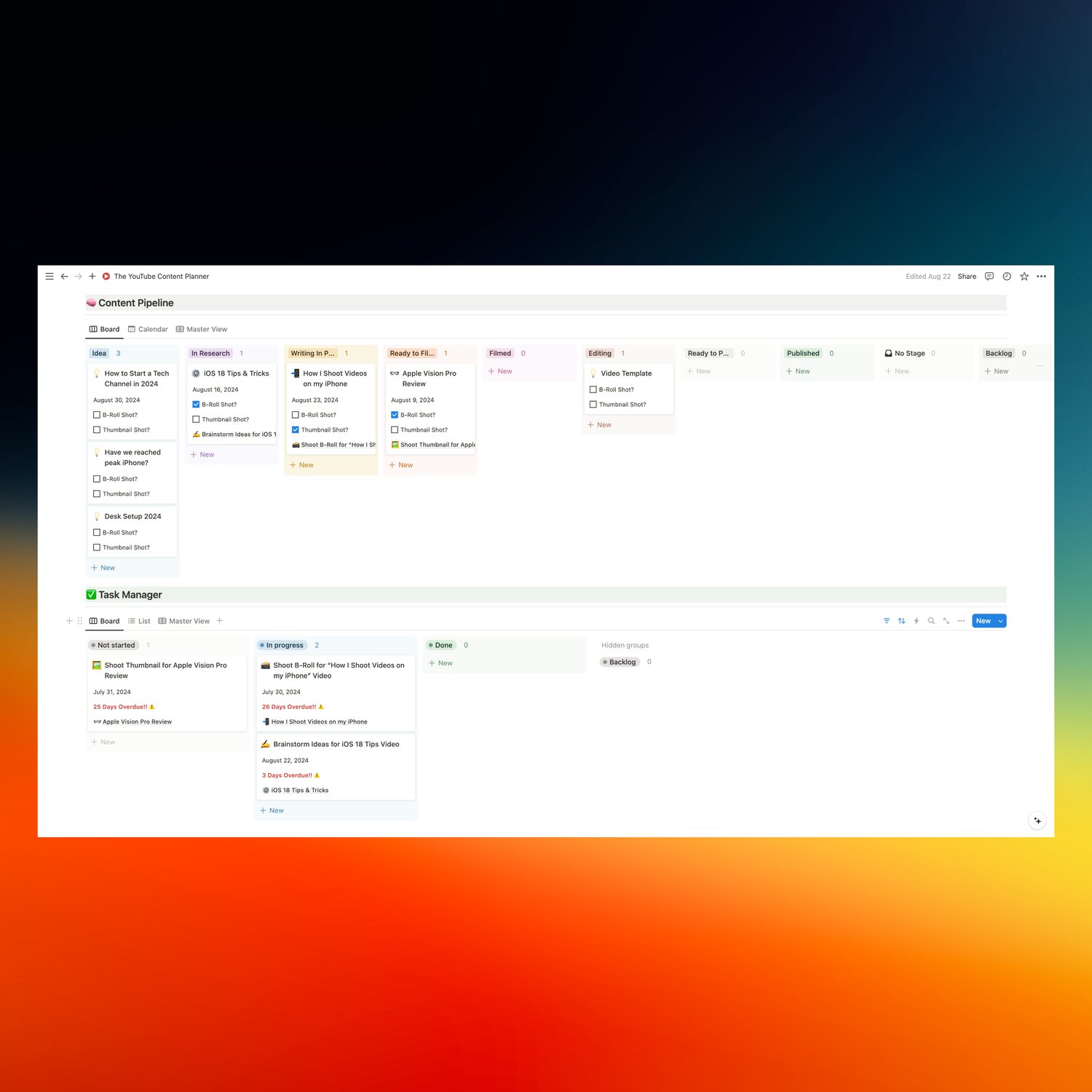
Task: Open the page options three-dot menu
Action: [x=1041, y=277]
